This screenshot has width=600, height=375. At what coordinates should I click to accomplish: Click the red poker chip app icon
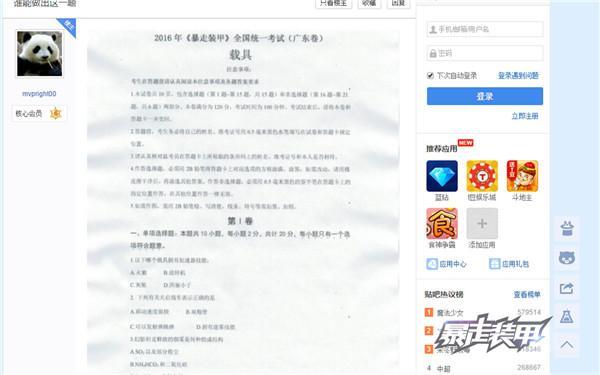482,176
